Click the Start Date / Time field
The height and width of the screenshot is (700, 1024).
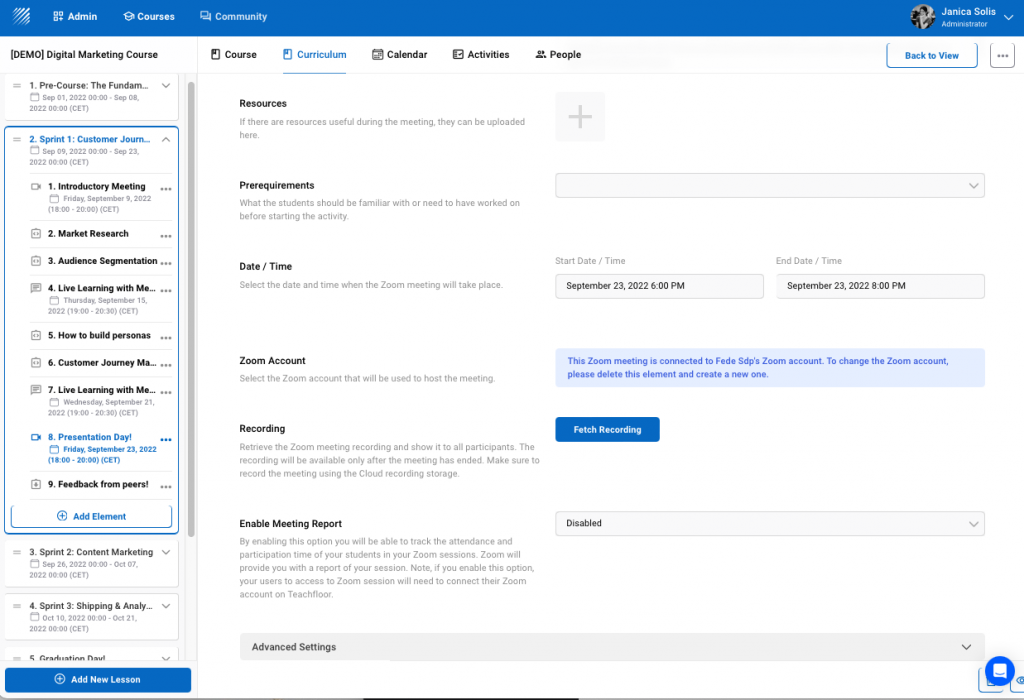coord(658,286)
